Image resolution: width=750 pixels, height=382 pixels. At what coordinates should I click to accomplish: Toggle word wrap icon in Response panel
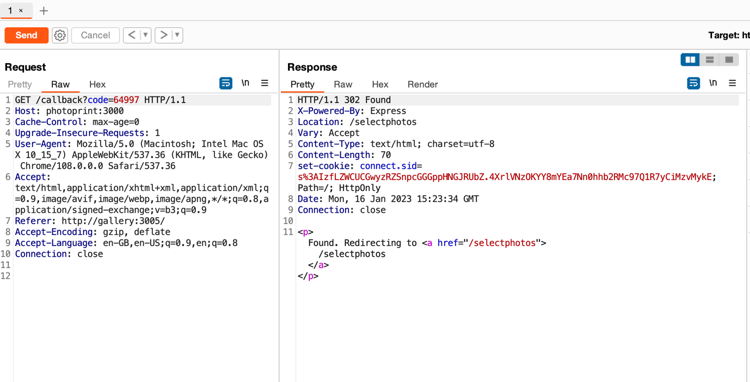[693, 83]
